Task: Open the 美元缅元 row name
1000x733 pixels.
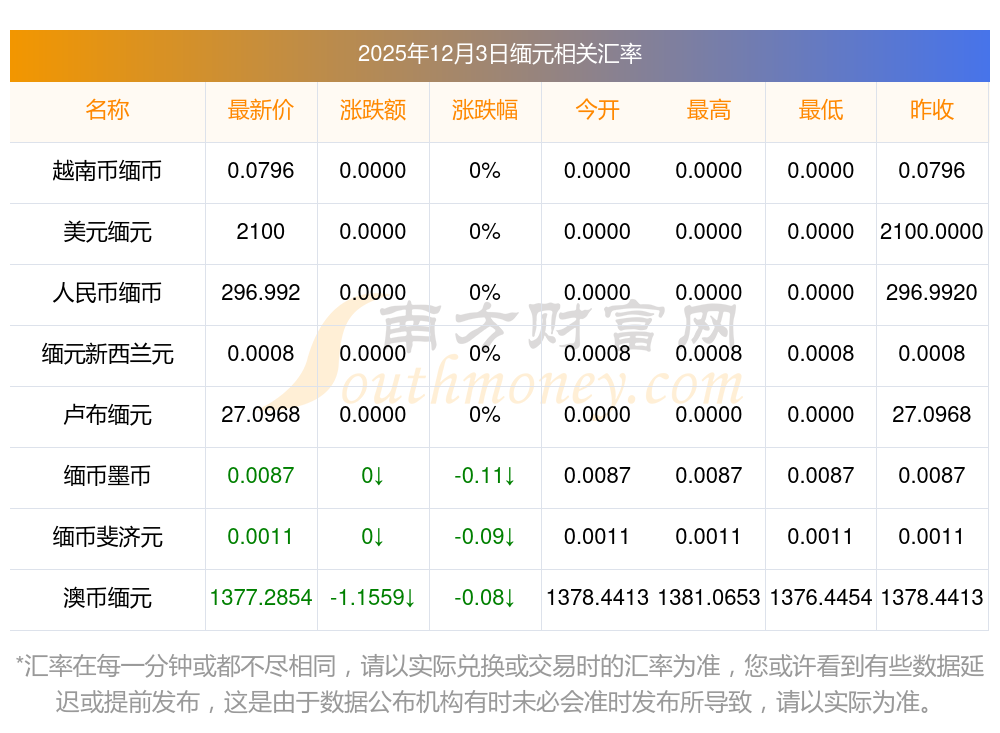Action: click(x=107, y=232)
